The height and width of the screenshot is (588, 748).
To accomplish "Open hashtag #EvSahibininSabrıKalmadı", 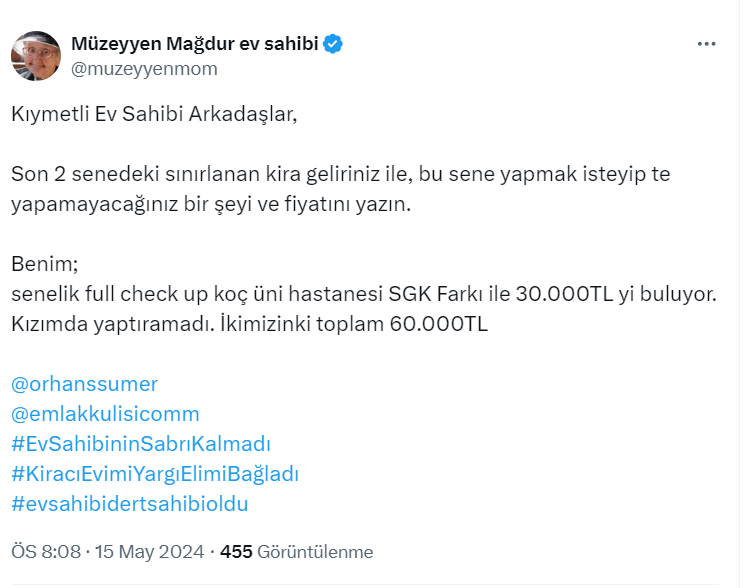I will pyautogui.click(x=141, y=444).
